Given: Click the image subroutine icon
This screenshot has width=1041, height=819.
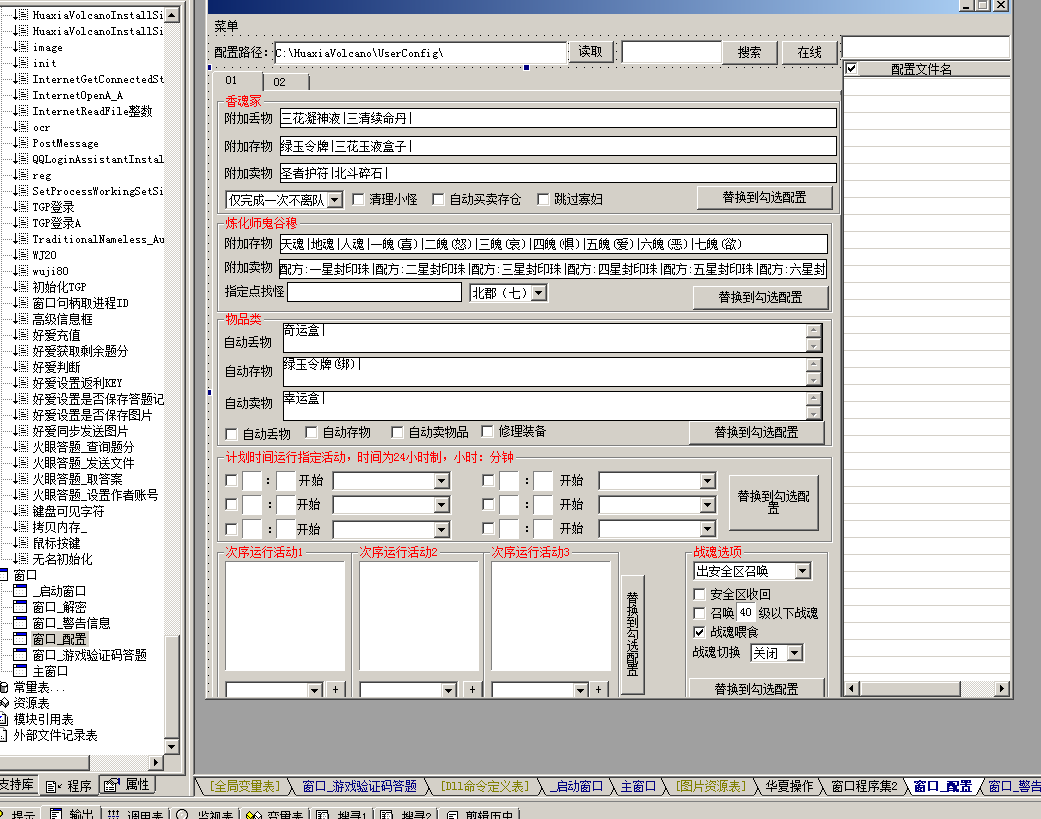Looking at the screenshot, I should point(22,46).
